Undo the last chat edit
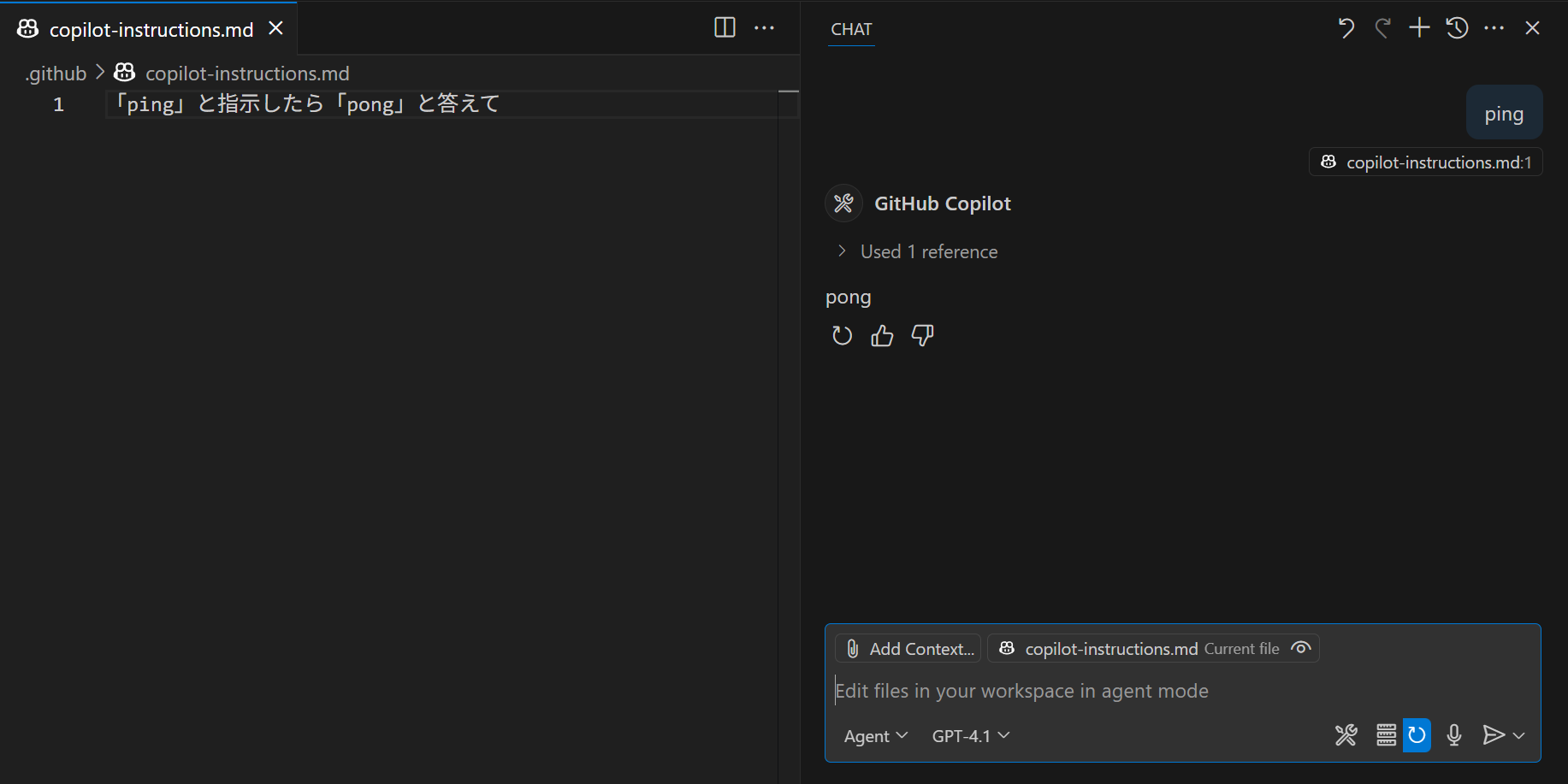 (1346, 27)
